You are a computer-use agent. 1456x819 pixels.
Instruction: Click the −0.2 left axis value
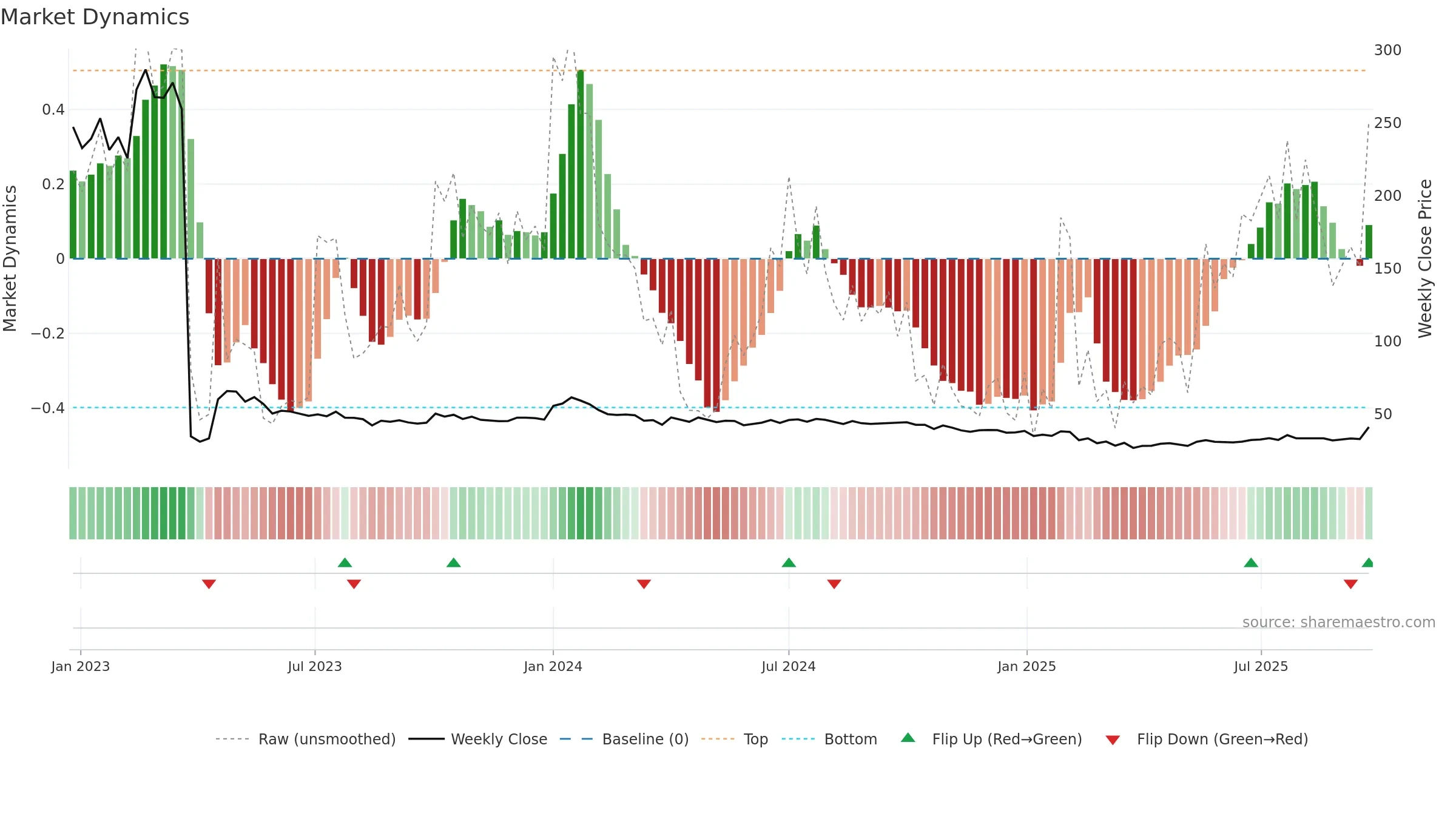tap(48, 334)
